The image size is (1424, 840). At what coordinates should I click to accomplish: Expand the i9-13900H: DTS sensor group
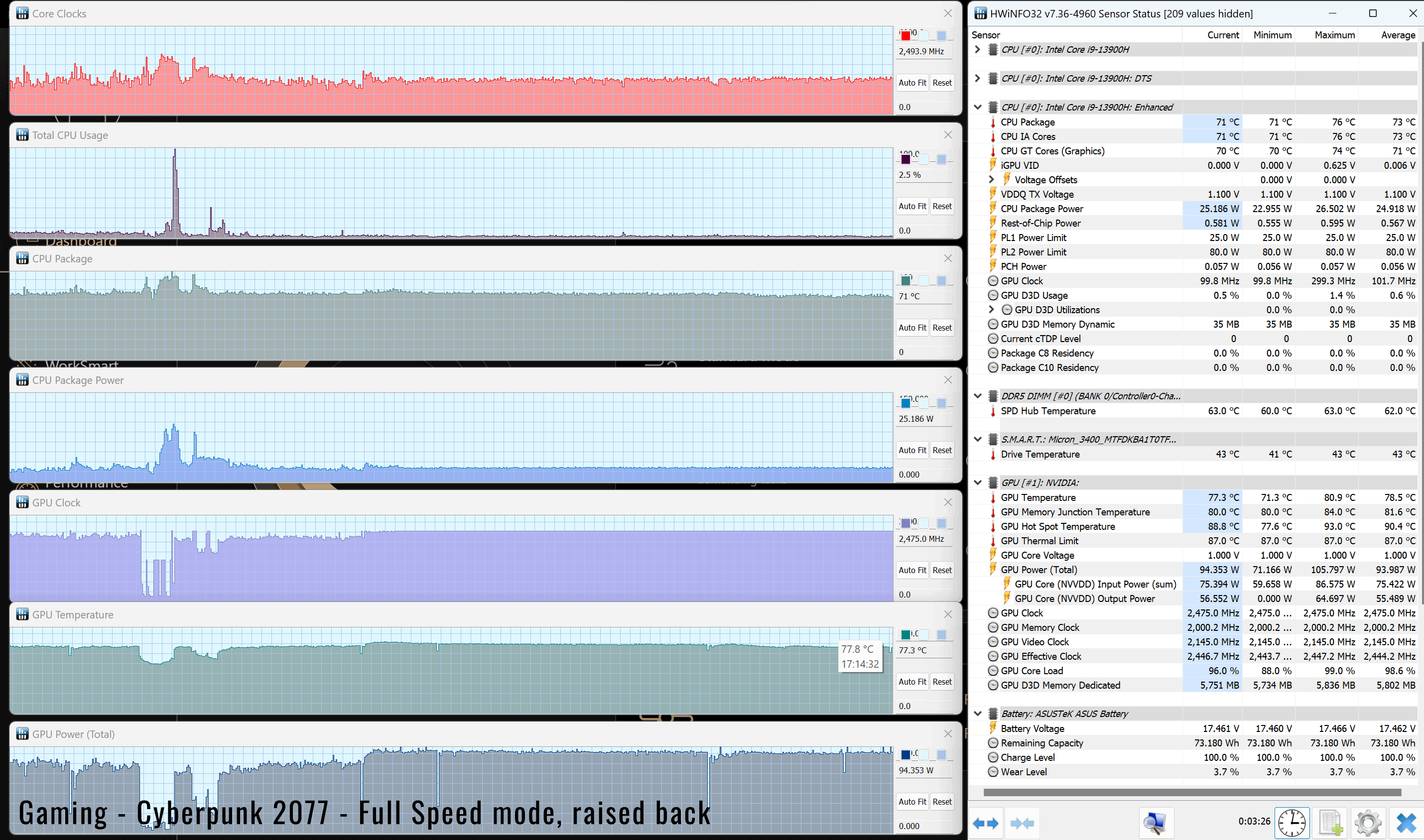[977, 78]
